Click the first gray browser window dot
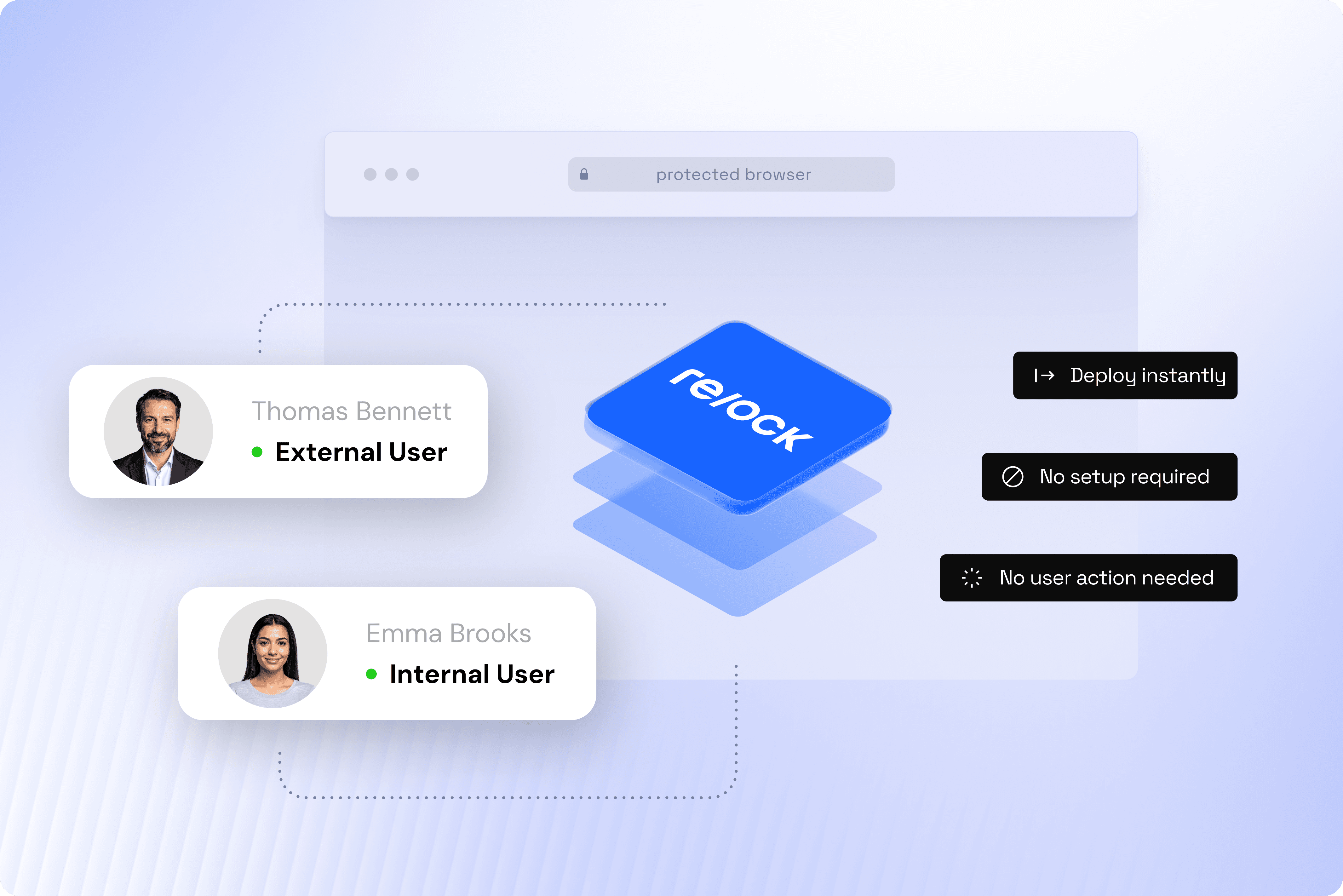The image size is (1343, 896). point(370,174)
